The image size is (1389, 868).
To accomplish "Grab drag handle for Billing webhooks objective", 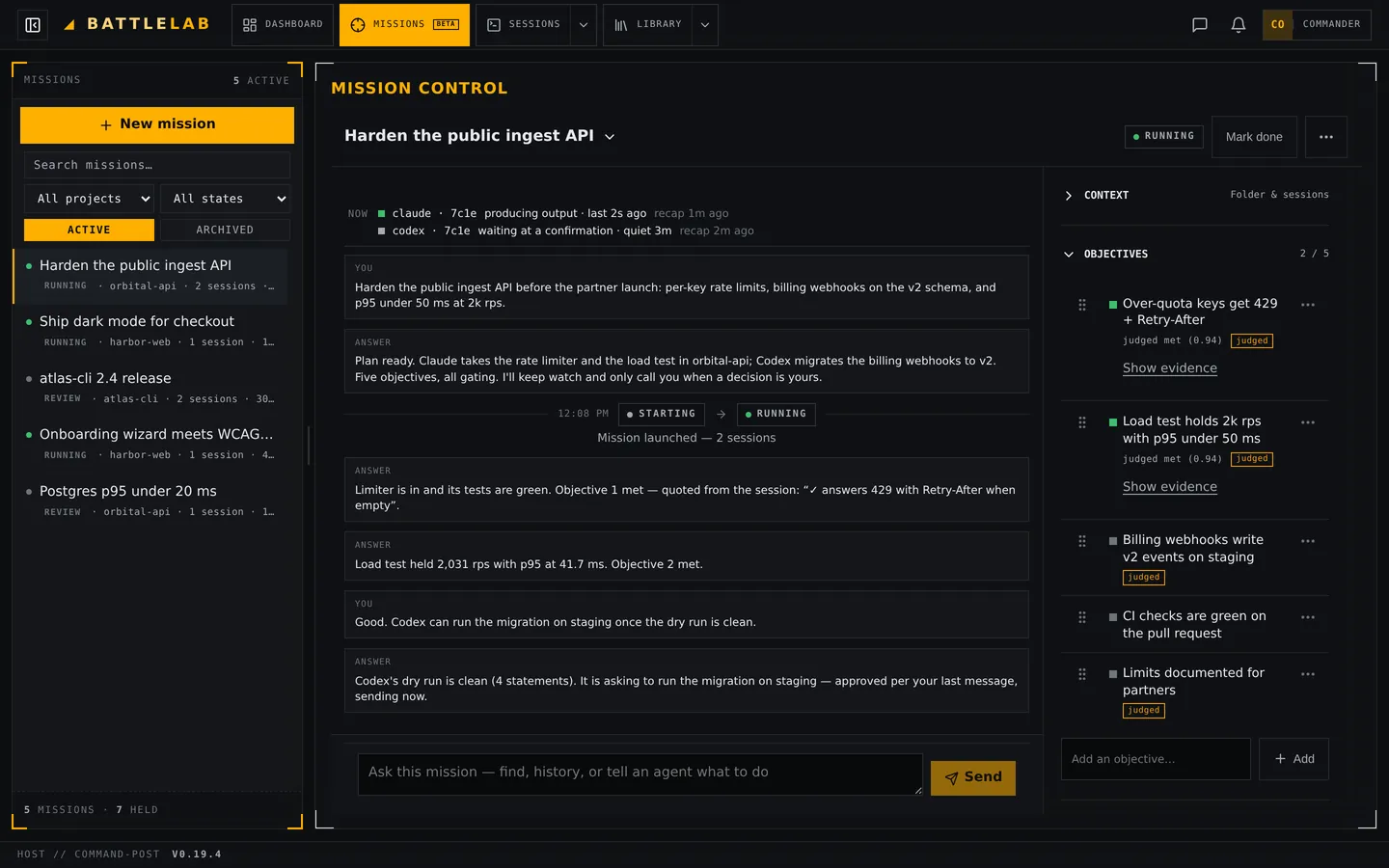I will (x=1082, y=541).
